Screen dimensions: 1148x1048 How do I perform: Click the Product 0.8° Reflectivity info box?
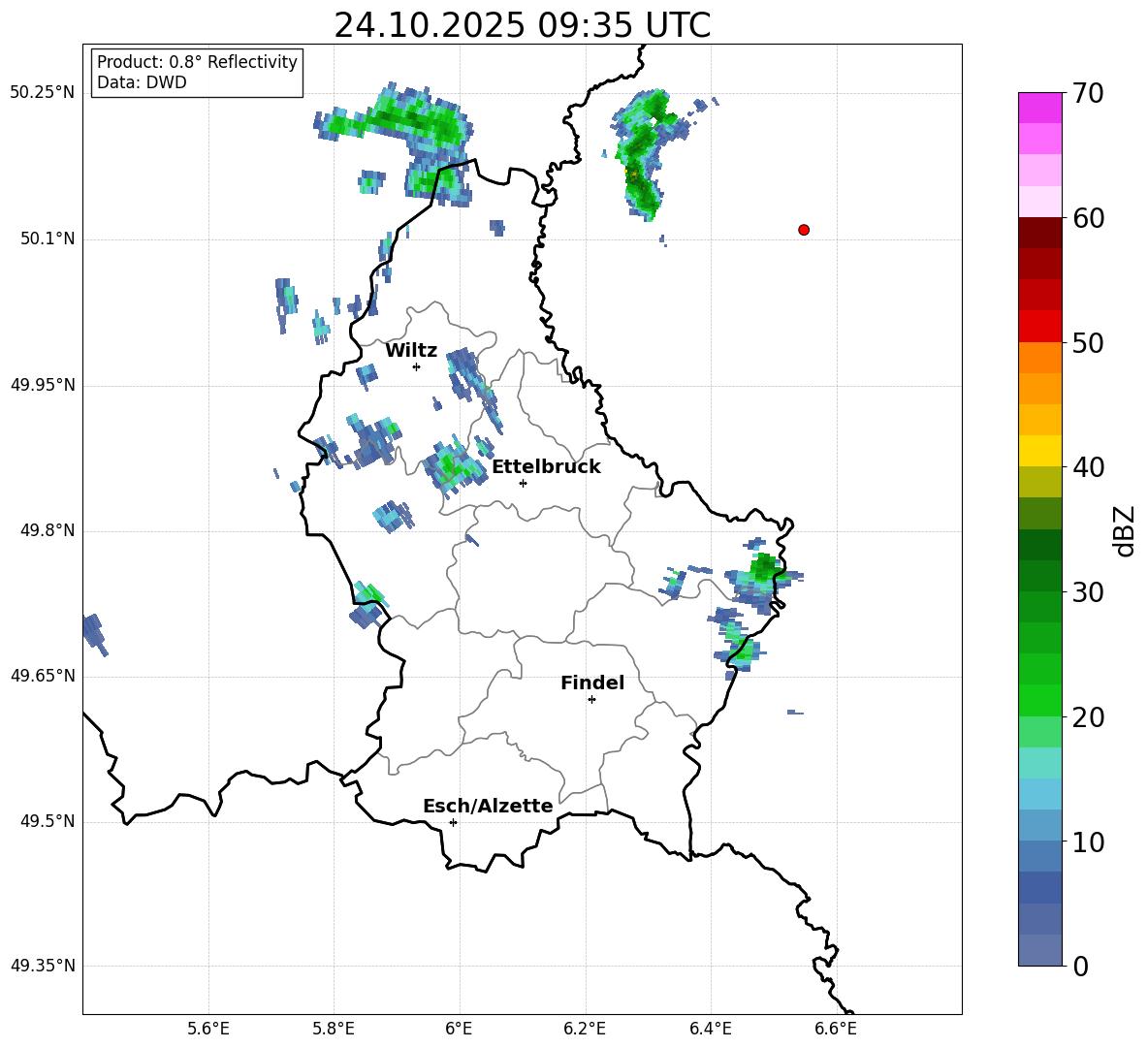(x=197, y=73)
